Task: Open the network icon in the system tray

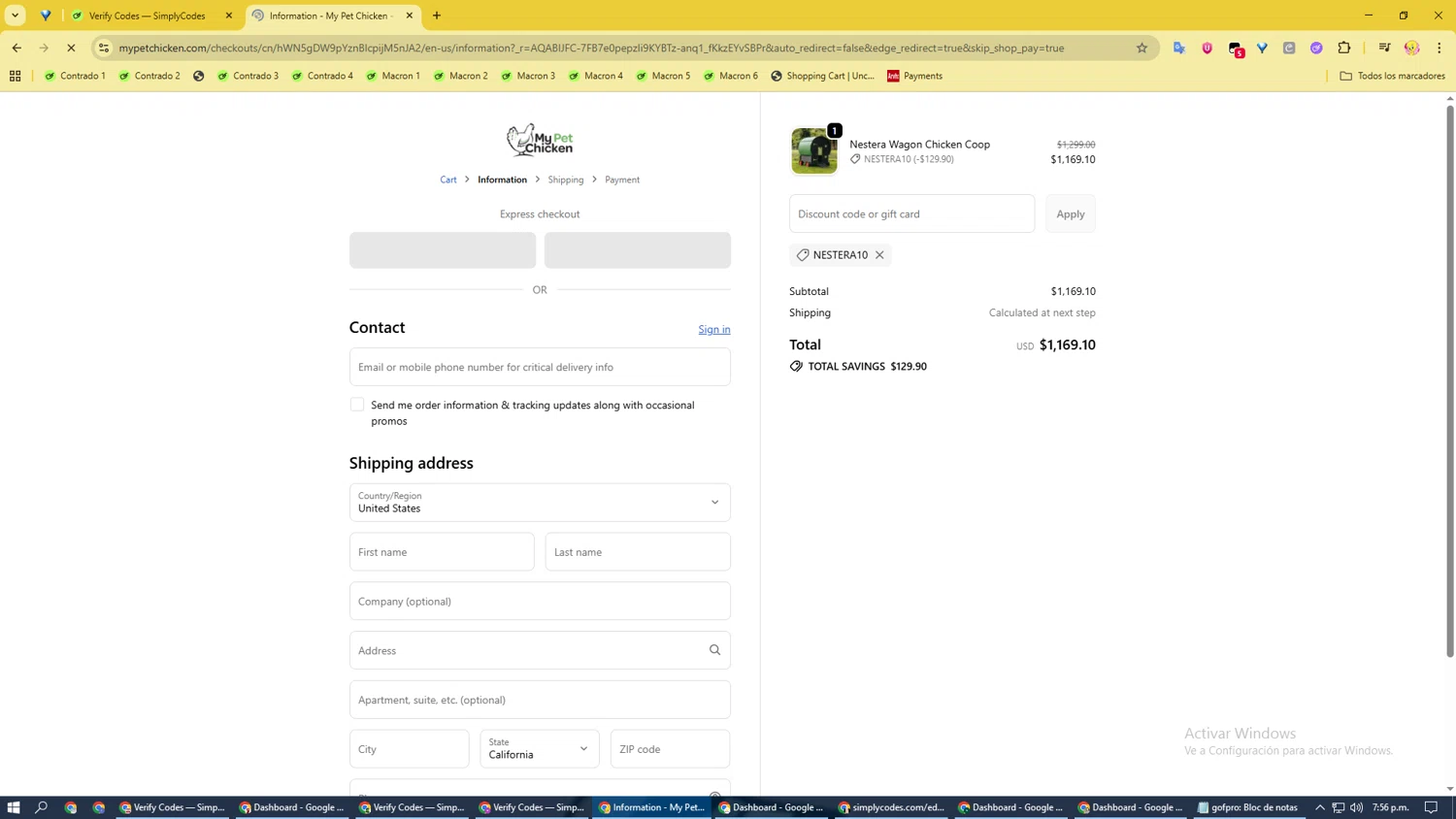Action: pos(1338,807)
